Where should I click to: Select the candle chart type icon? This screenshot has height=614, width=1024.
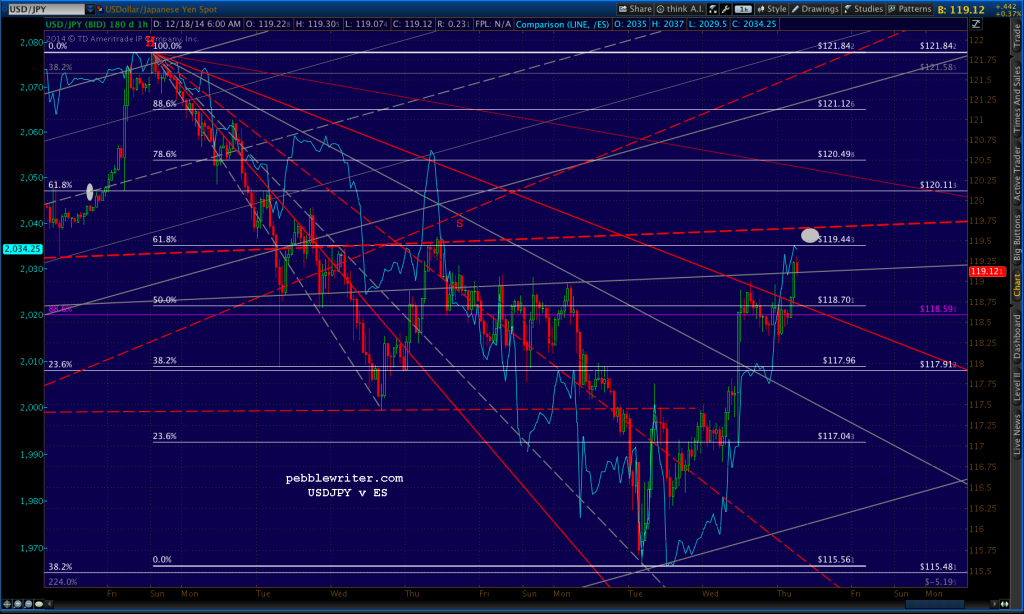pyautogui.click(x=713, y=7)
